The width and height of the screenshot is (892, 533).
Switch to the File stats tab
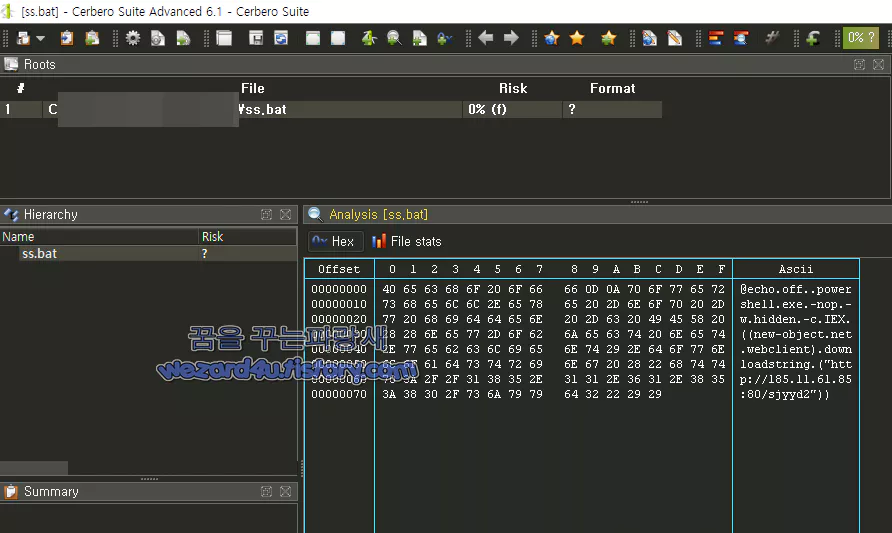(407, 241)
